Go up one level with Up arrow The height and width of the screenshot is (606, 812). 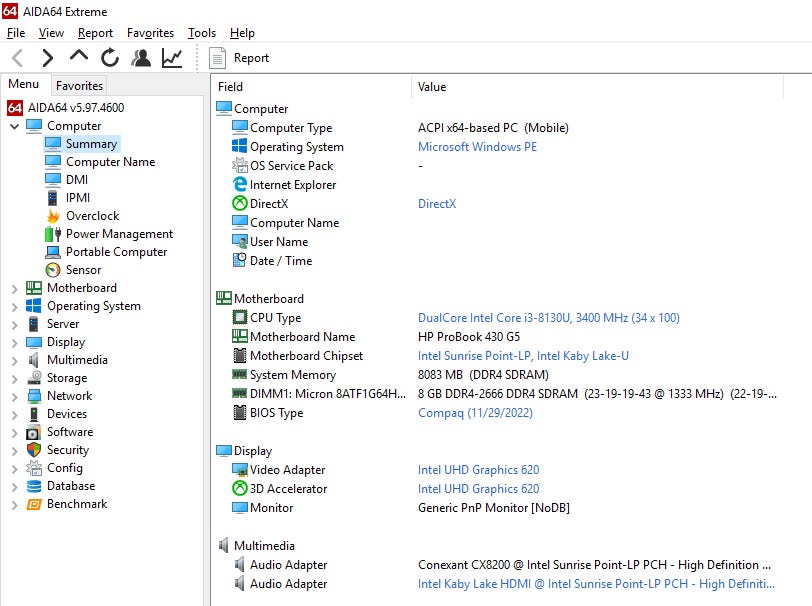(x=78, y=57)
